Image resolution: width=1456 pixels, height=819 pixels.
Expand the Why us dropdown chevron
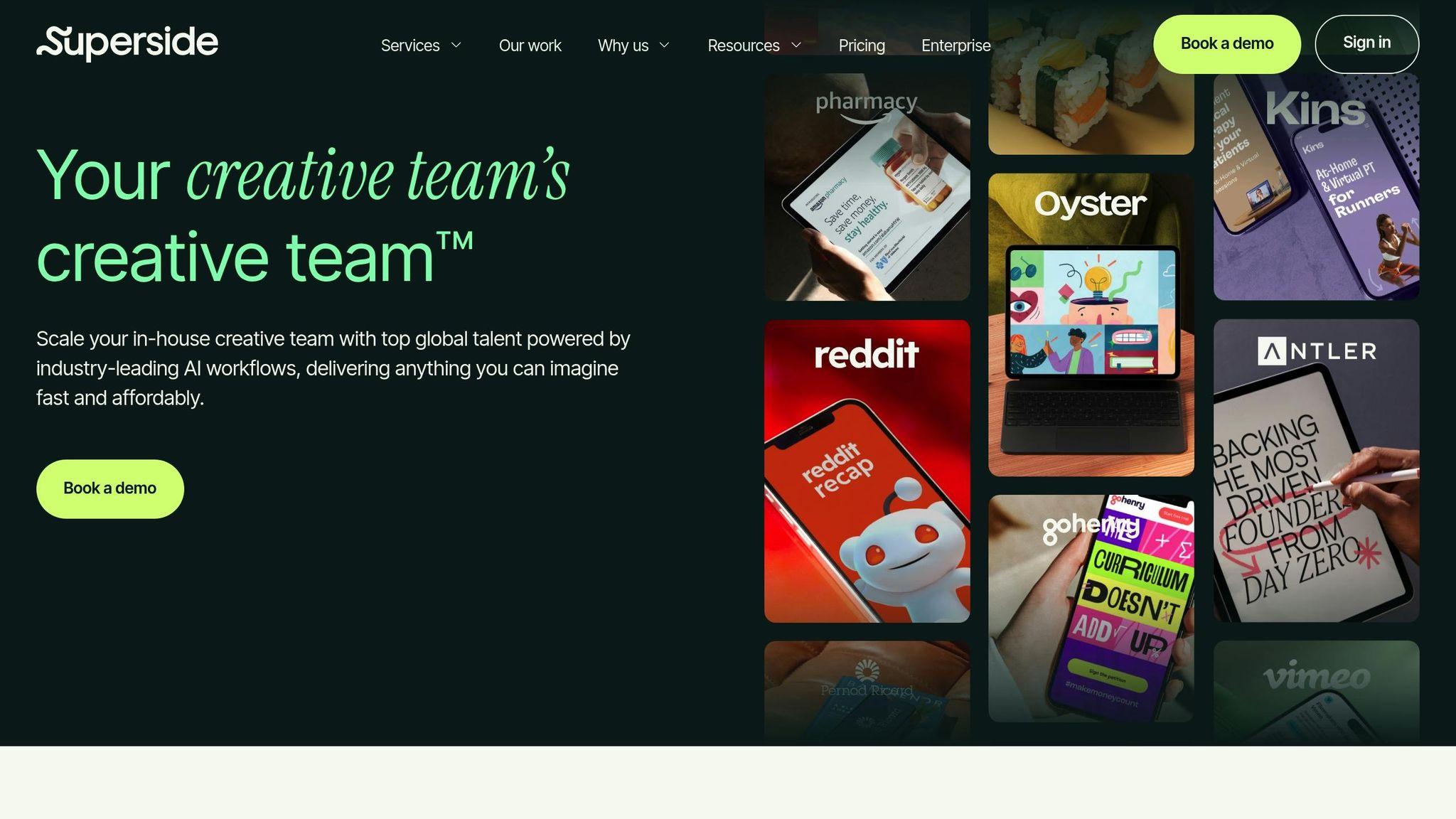pyautogui.click(x=665, y=45)
